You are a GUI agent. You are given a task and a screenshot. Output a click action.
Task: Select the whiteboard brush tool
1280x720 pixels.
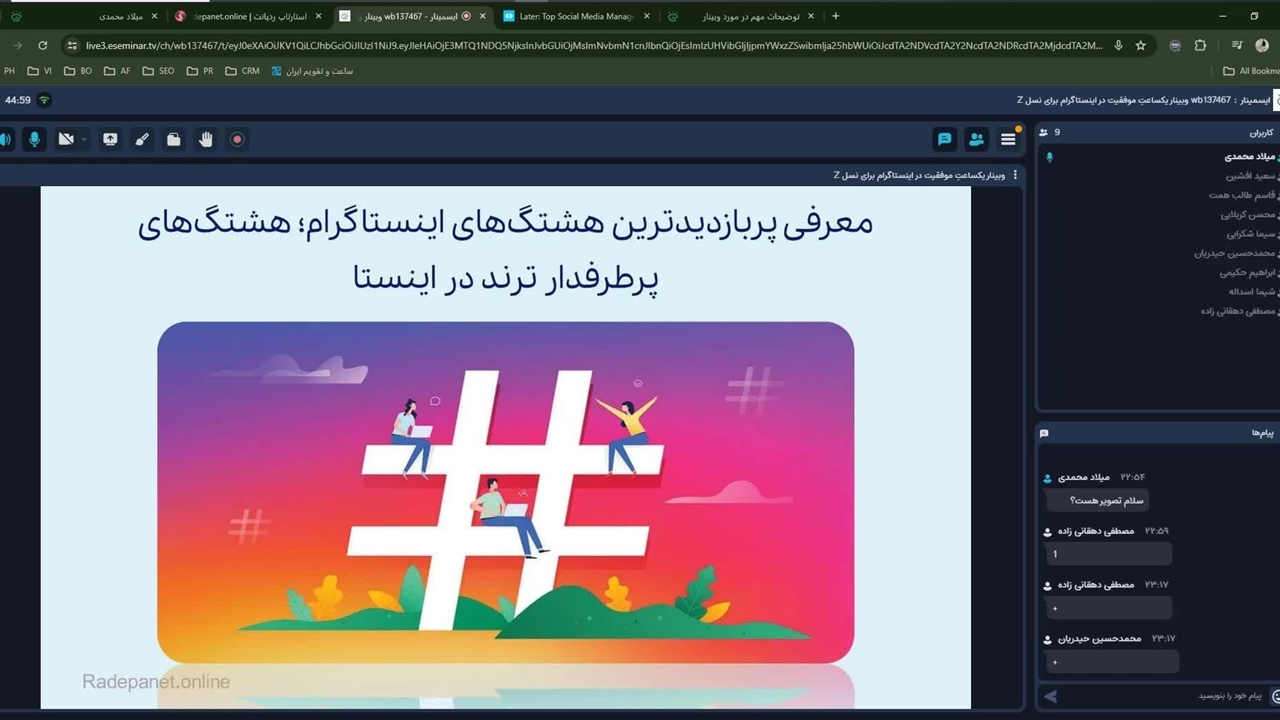(142, 140)
